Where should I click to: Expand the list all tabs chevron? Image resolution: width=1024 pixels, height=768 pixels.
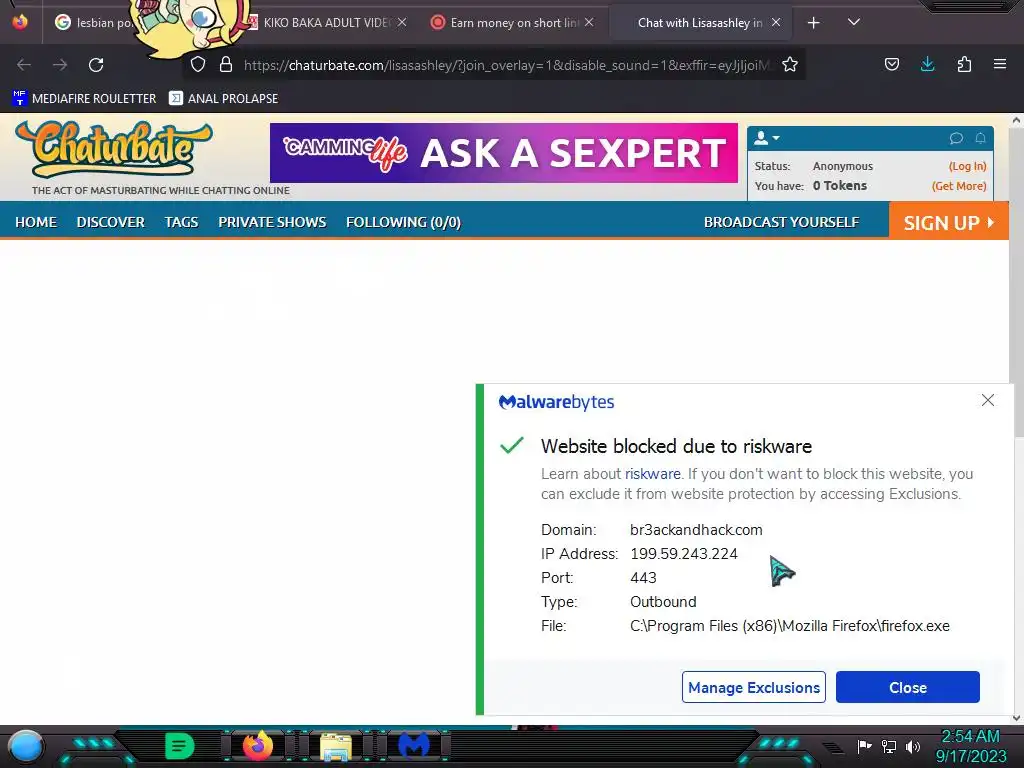tap(854, 22)
